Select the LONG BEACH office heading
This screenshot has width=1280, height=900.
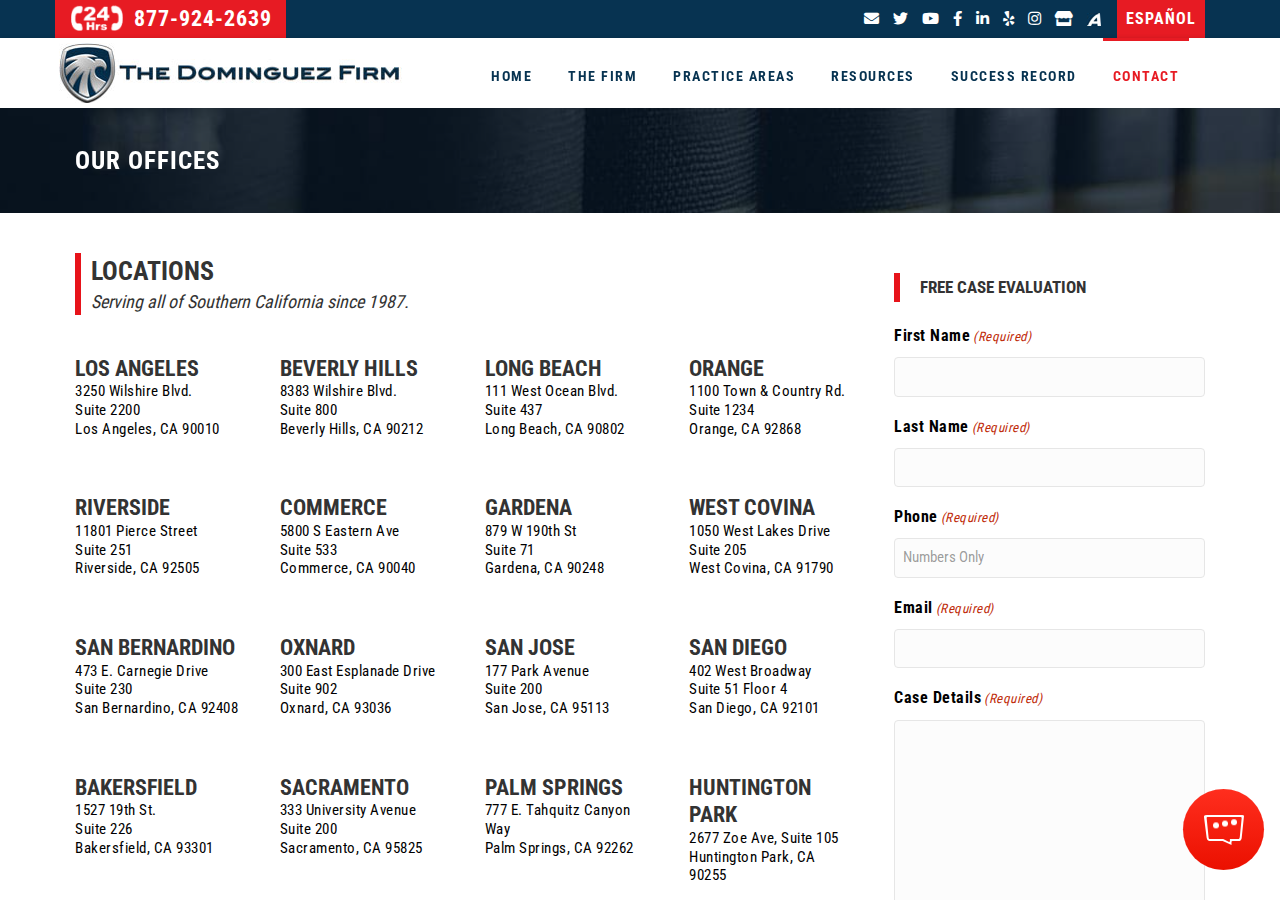pyautogui.click(x=543, y=368)
